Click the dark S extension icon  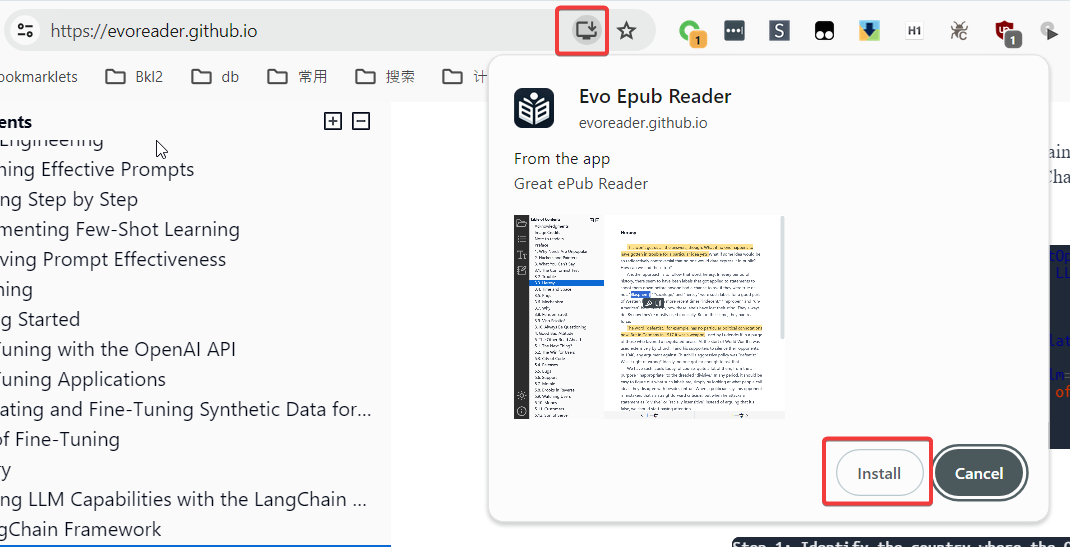coord(779,31)
